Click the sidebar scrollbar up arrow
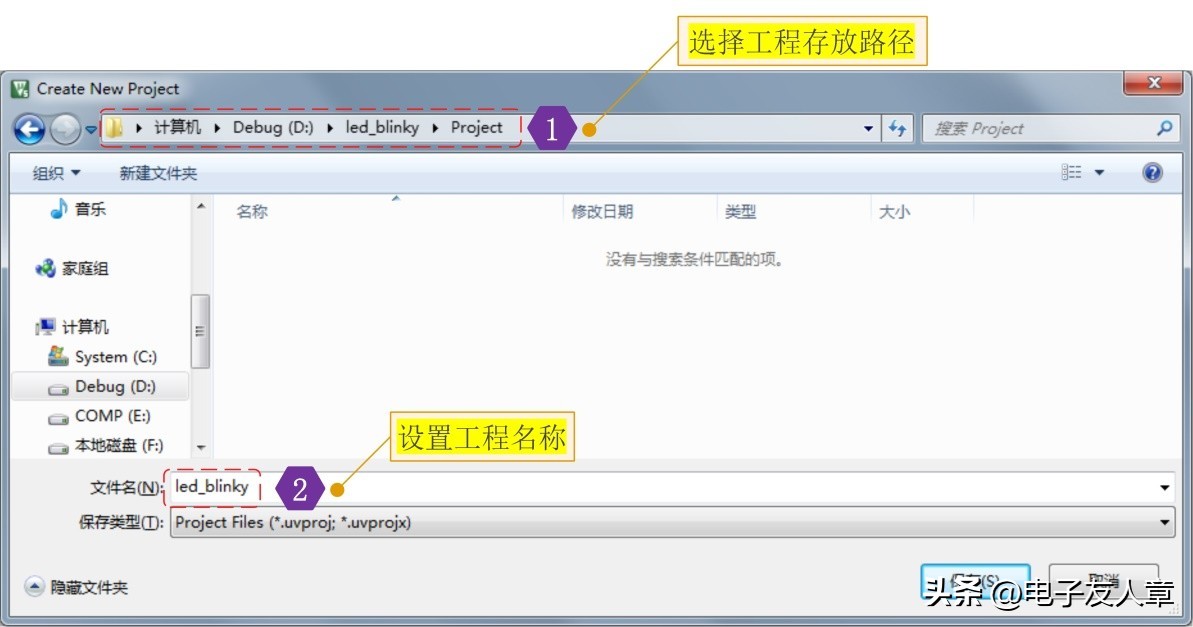The height and width of the screenshot is (627, 1193). click(201, 206)
